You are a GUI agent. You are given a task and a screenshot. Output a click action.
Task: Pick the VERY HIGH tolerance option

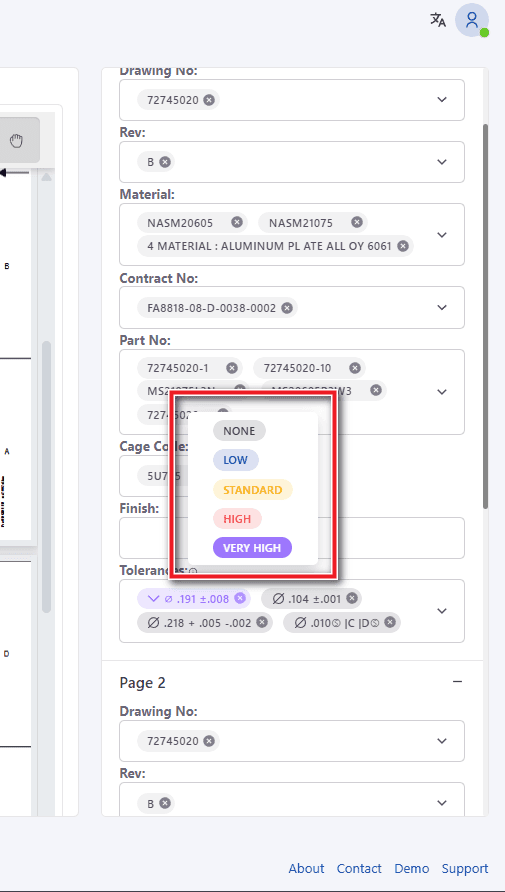click(x=252, y=548)
